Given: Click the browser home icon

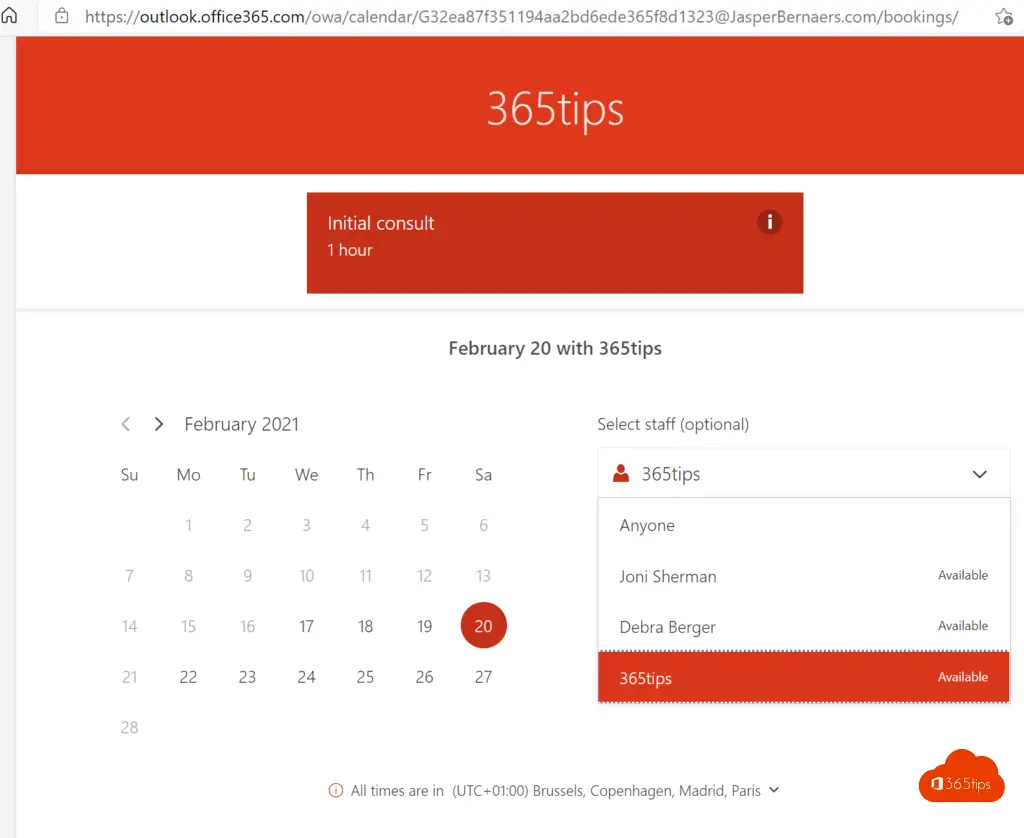Looking at the screenshot, I should coord(9,14).
